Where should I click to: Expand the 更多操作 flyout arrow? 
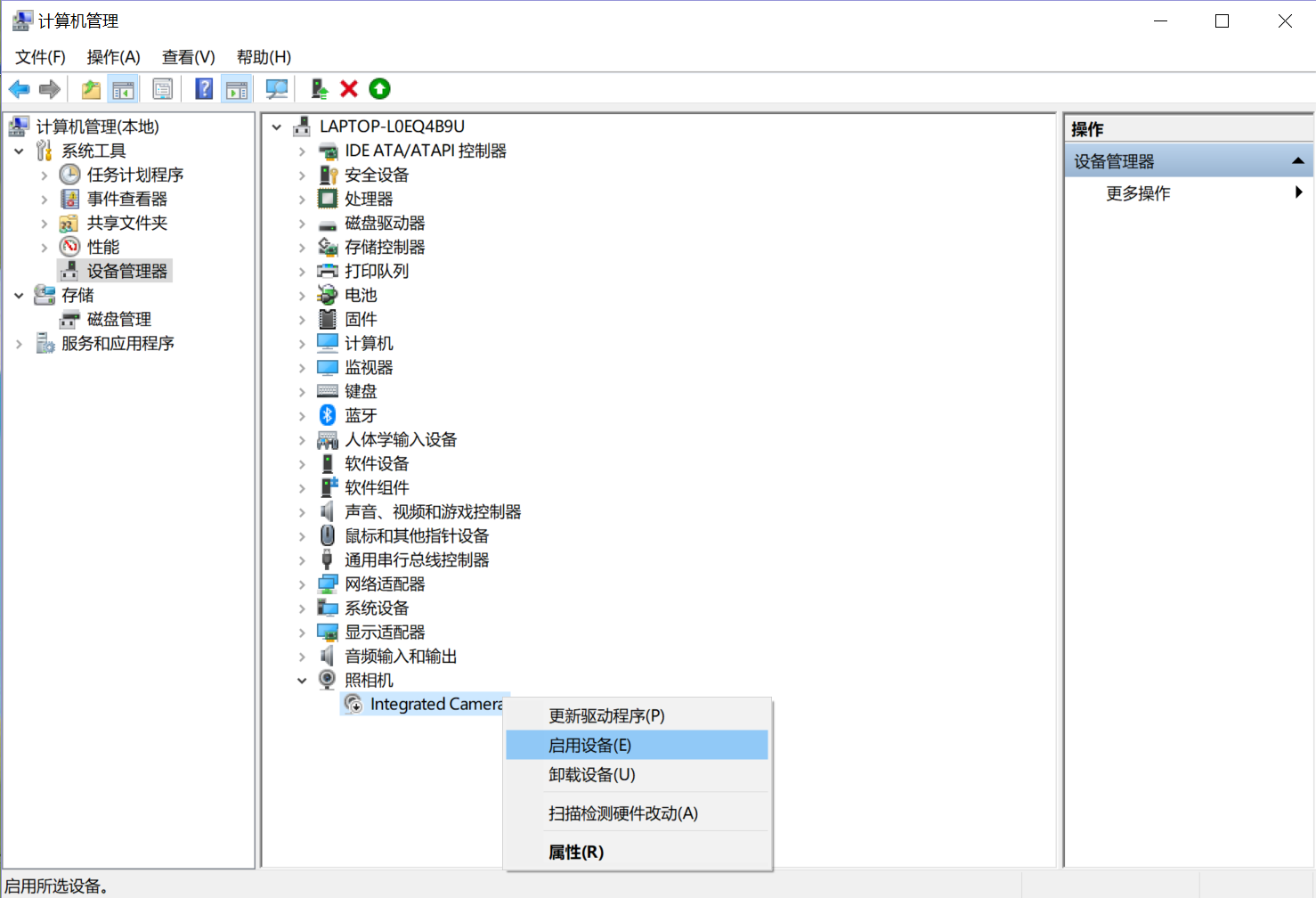(x=1299, y=192)
